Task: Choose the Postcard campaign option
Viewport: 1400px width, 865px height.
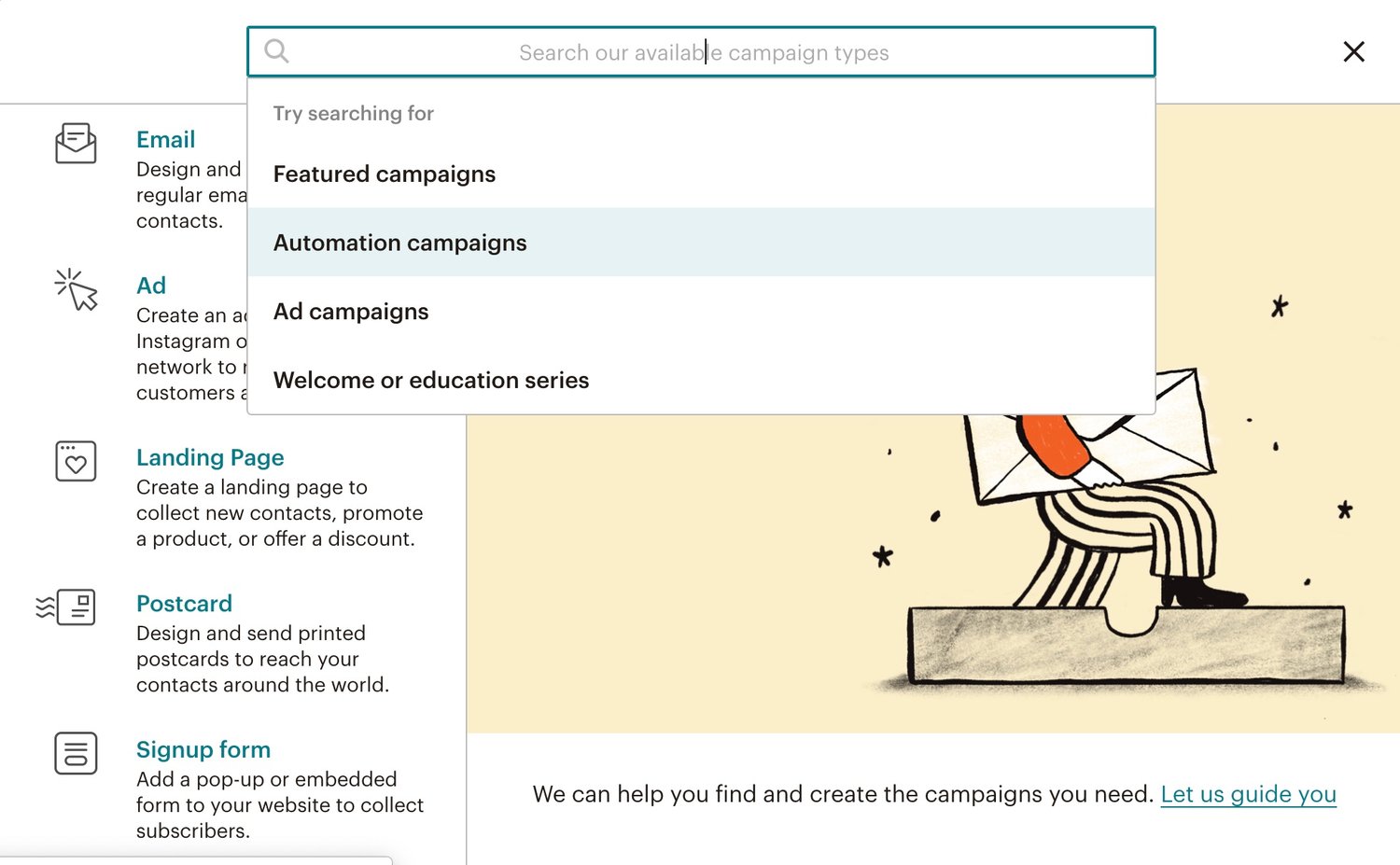Action: coord(184,604)
